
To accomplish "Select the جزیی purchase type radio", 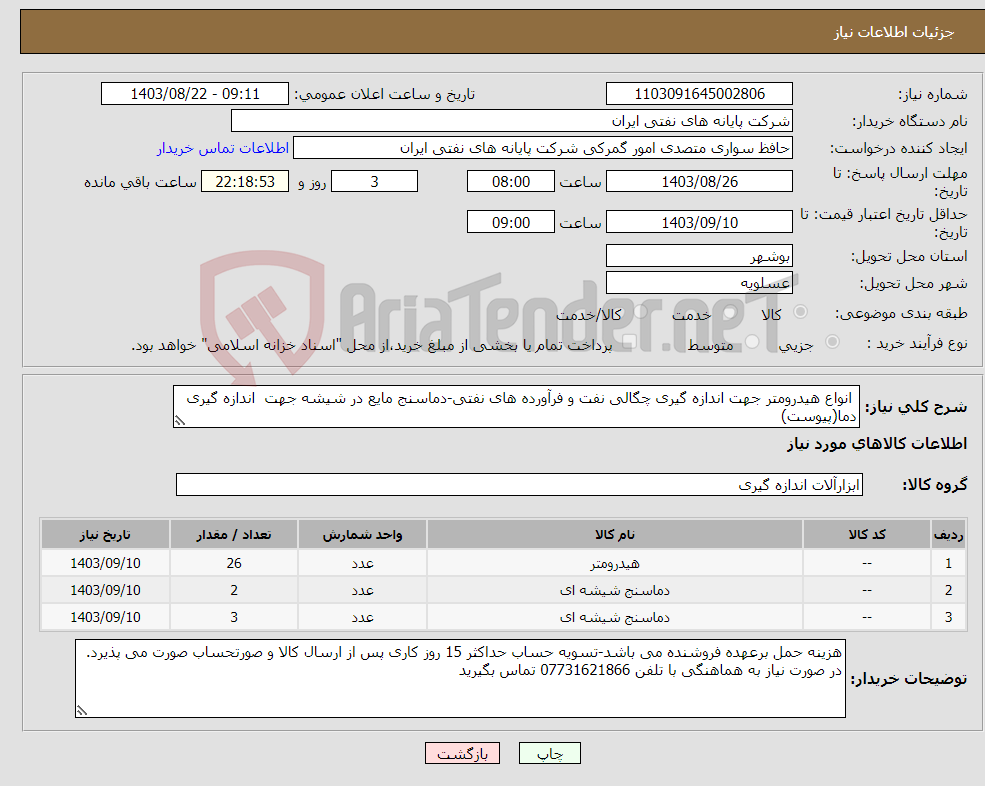I will (832, 341).
